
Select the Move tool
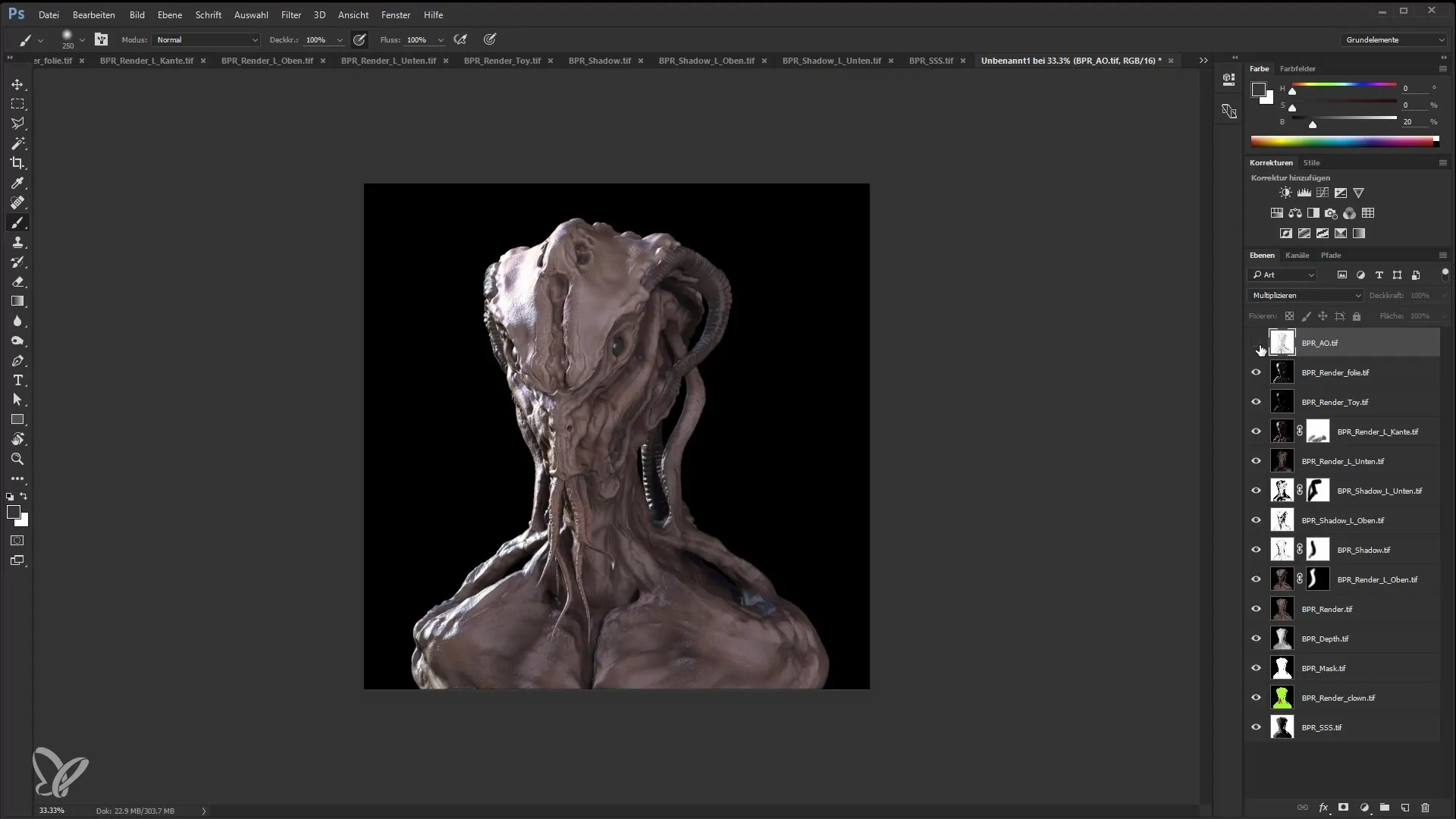17,85
